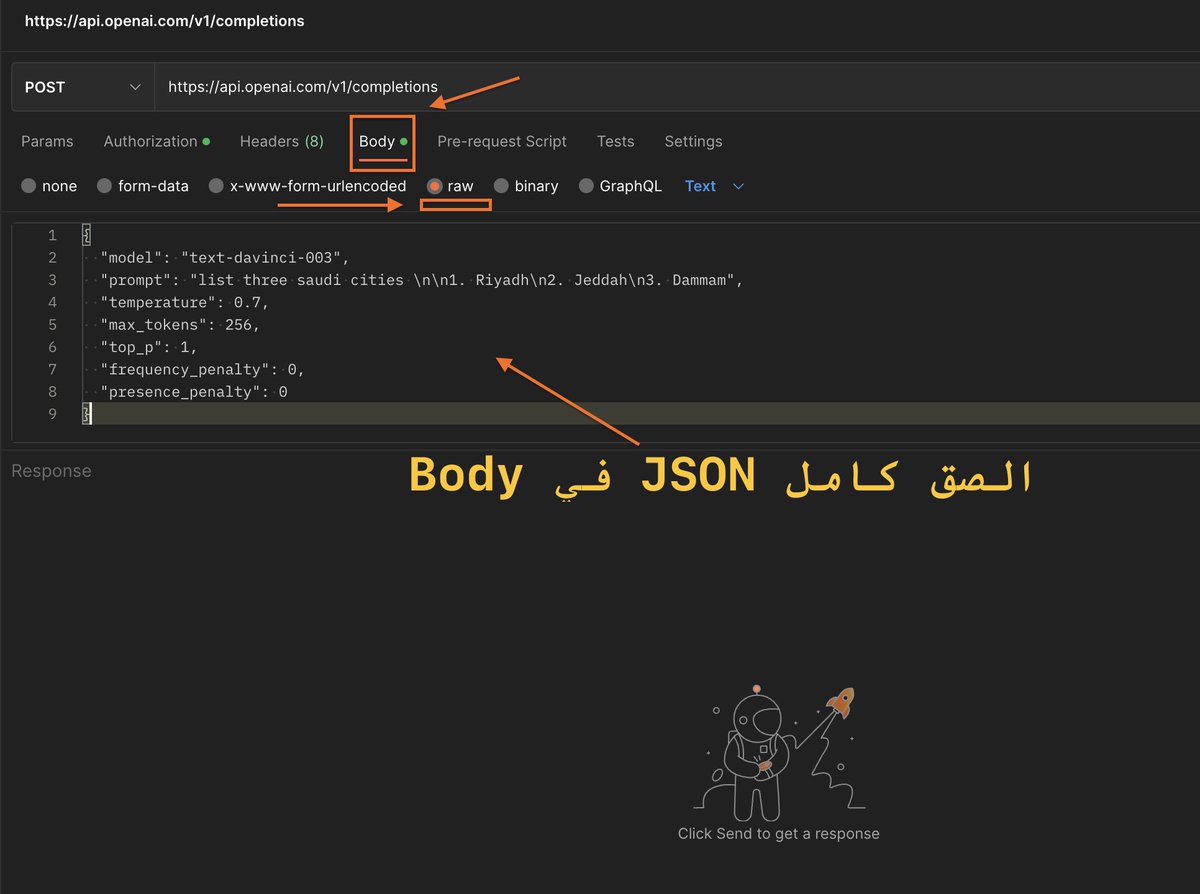Select the GraphQL radio button
The height and width of the screenshot is (894, 1200).
coord(586,186)
